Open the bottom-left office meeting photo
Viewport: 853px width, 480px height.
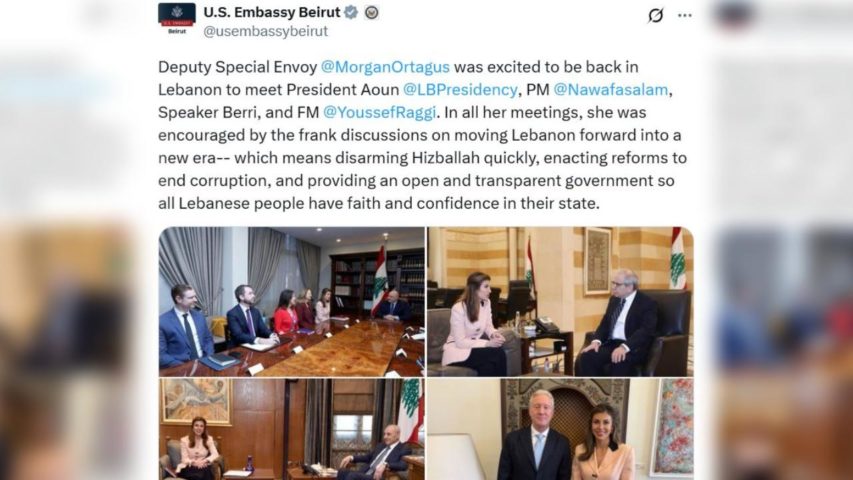coord(292,429)
